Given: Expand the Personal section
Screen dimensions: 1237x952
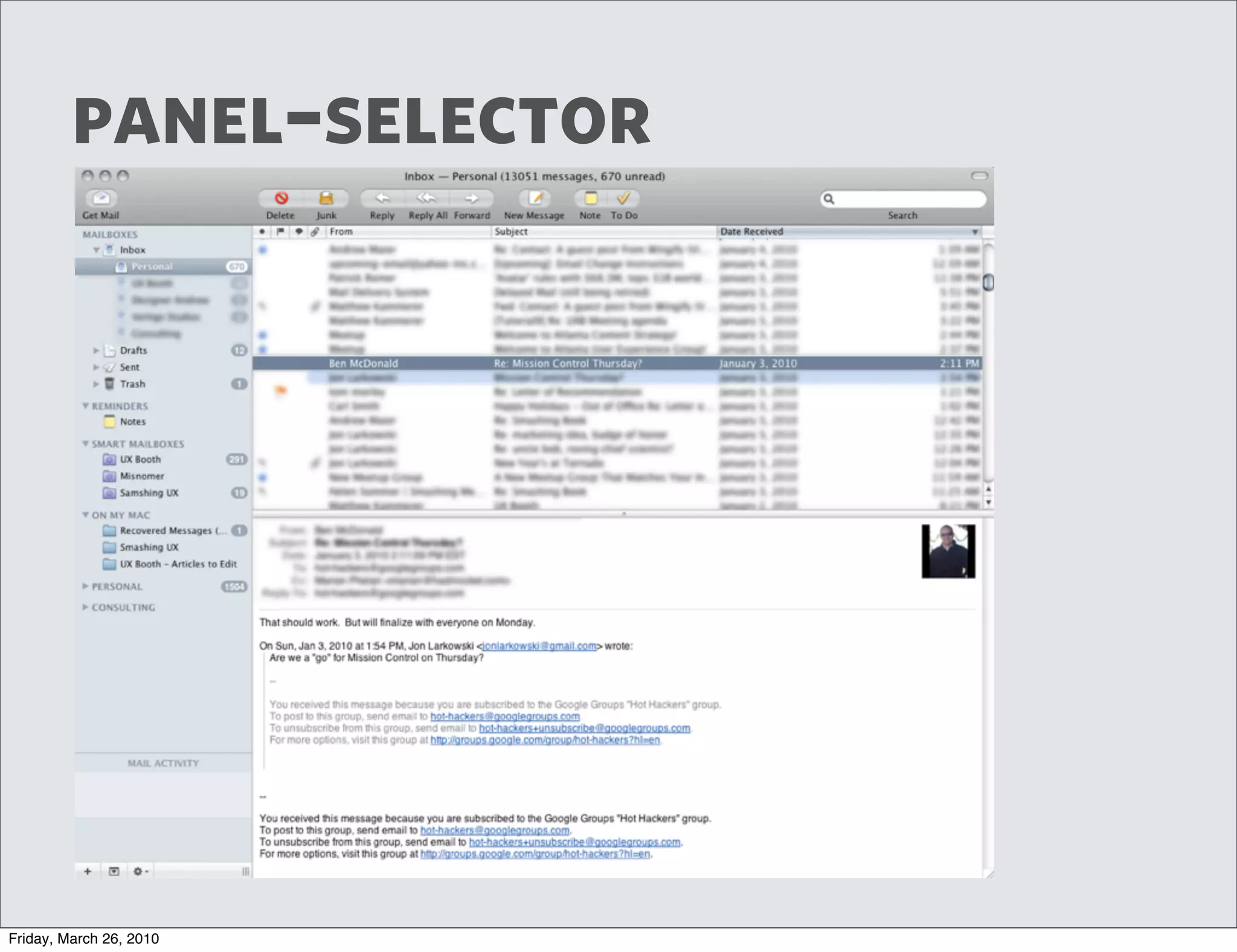Looking at the screenshot, I should (86, 586).
